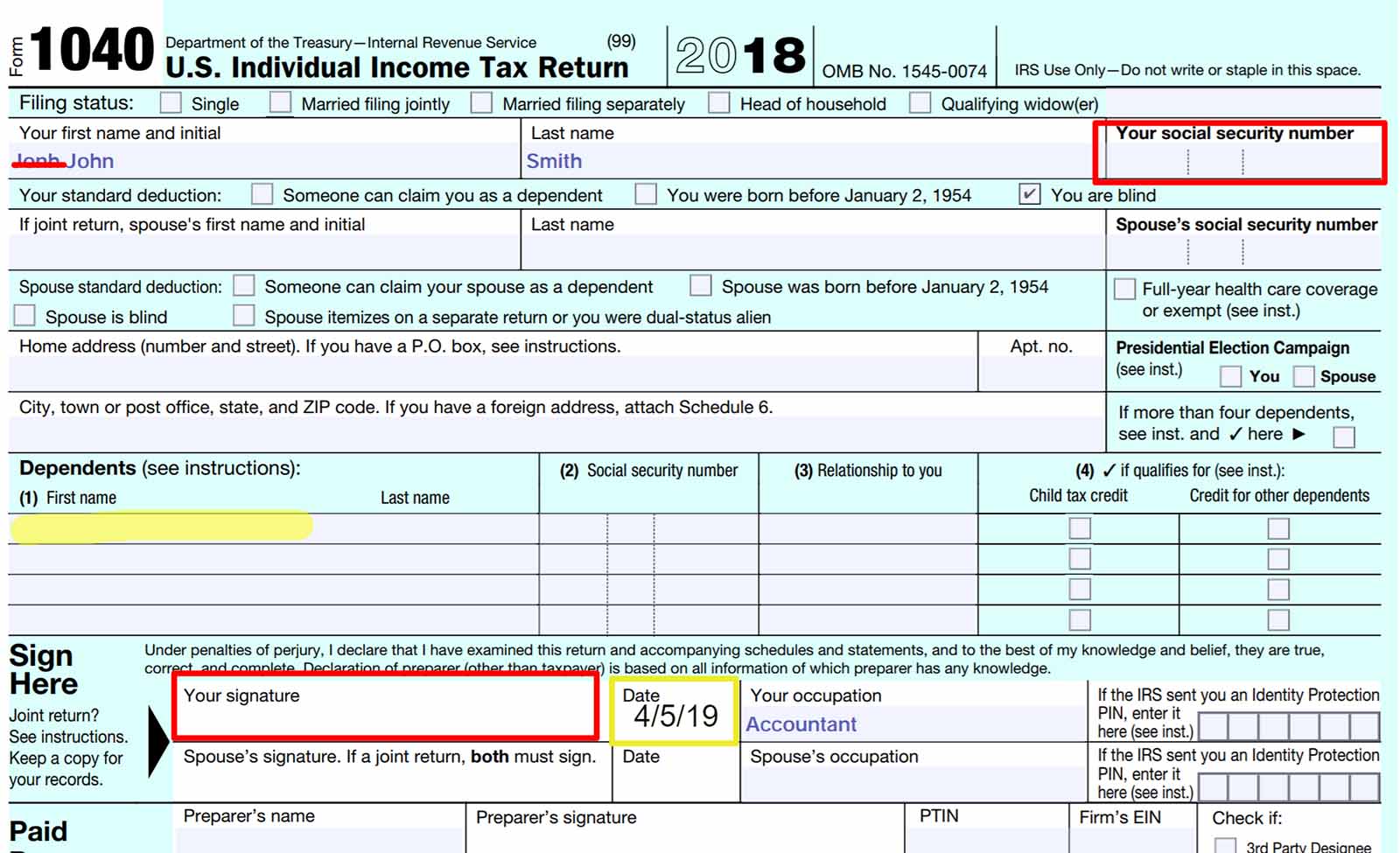1400x853 pixels.
Task: Tick the Married filing jointly checkbox
Action: 280,102
